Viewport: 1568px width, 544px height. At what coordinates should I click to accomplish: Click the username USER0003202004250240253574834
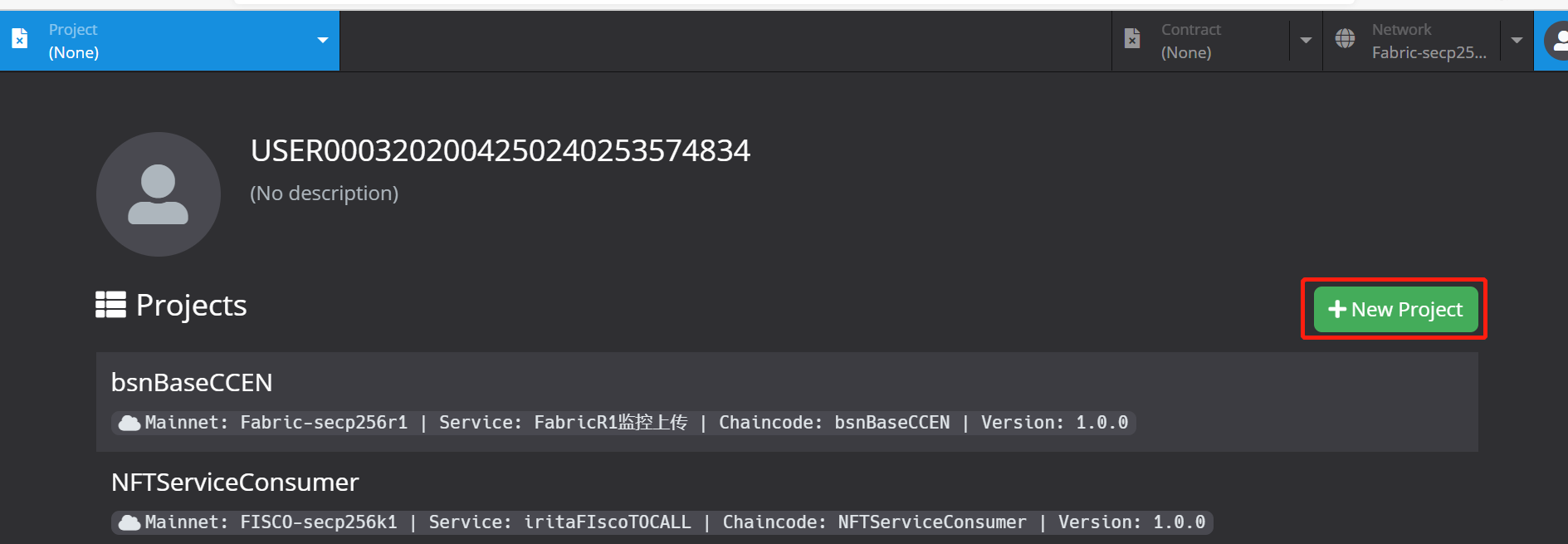(501, 151)
